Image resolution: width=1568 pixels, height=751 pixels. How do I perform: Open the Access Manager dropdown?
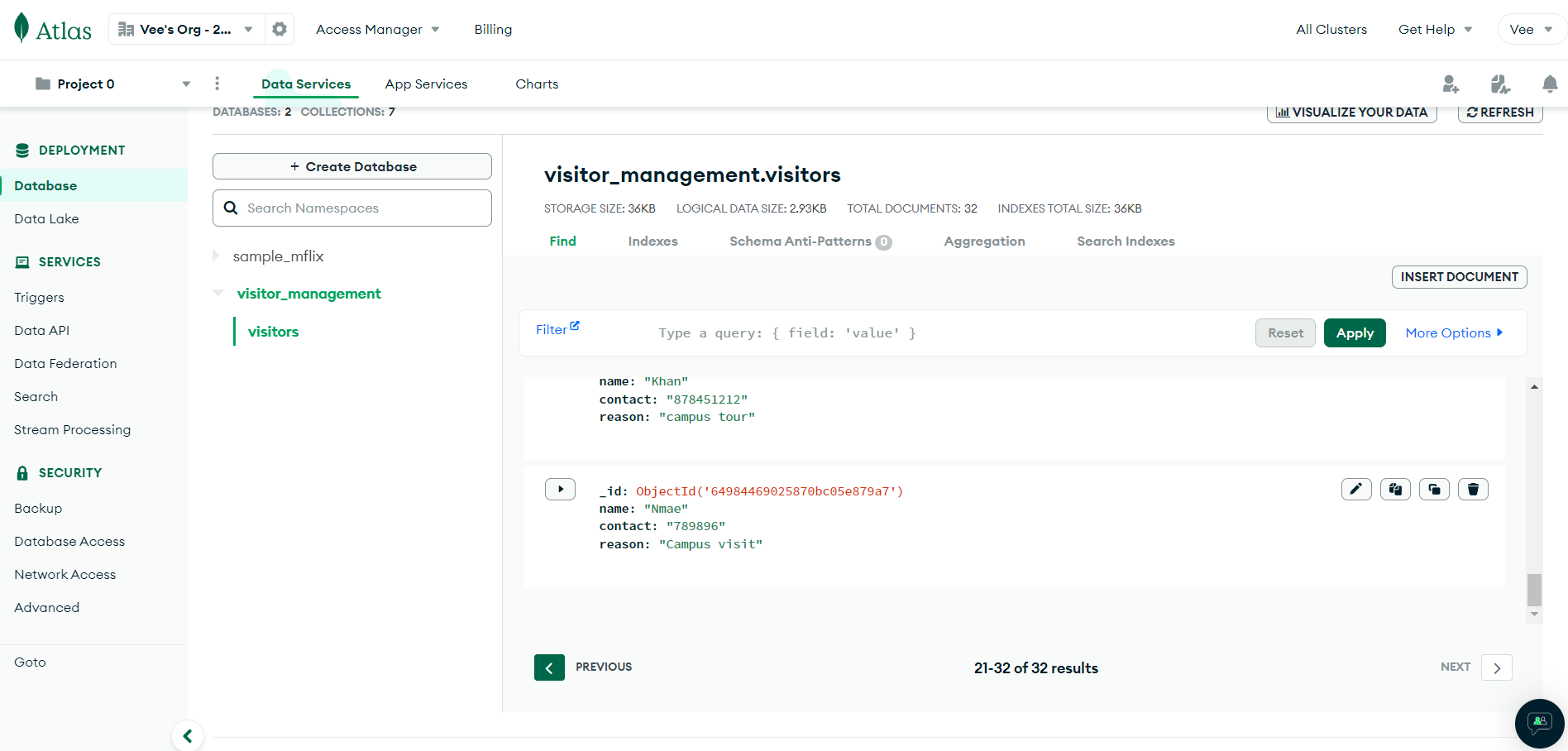377,30
